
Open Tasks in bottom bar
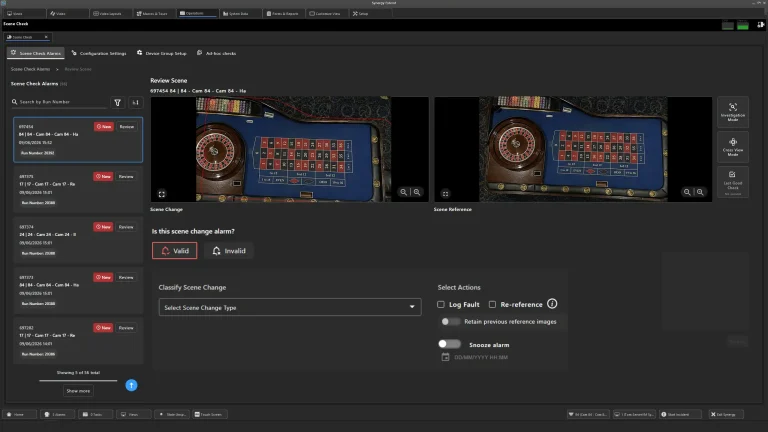click(x=96, y=414)
